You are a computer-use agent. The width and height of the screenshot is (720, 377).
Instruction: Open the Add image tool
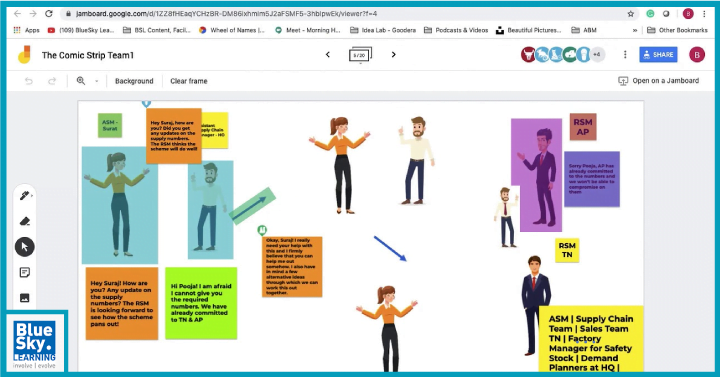25,298
